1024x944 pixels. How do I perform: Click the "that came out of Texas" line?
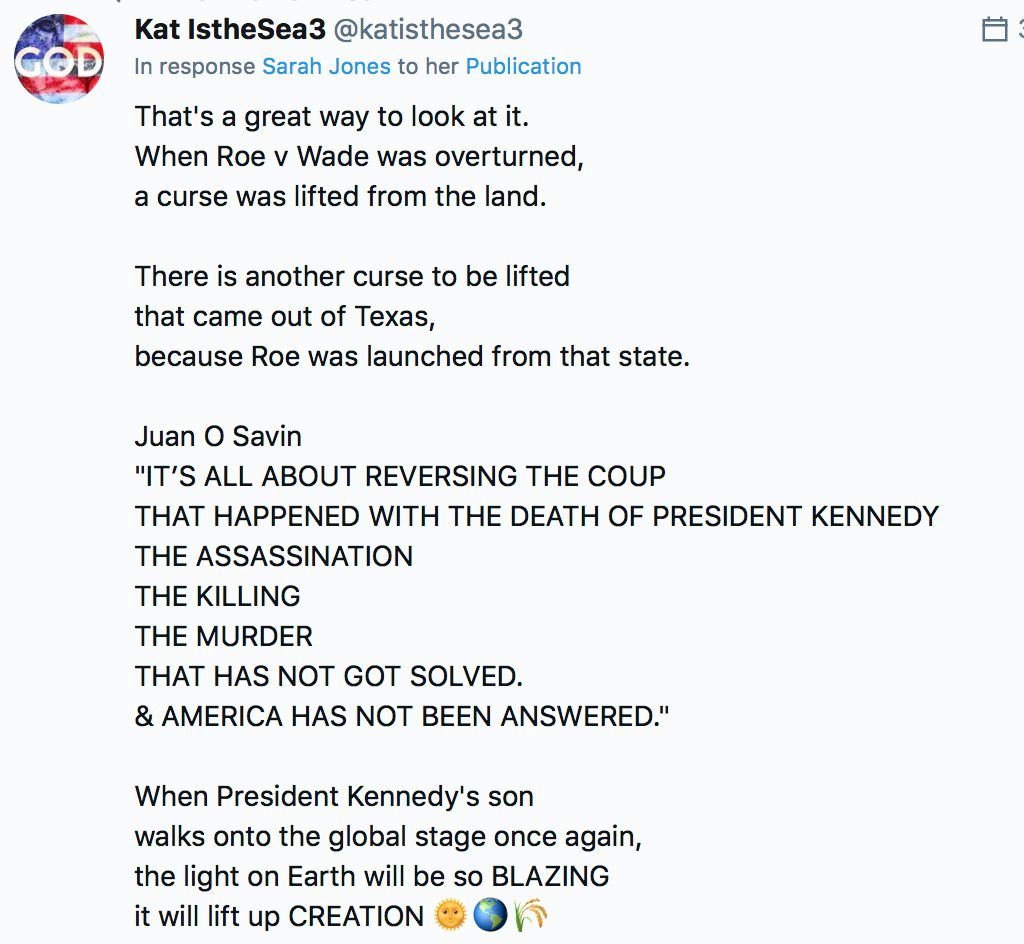click(x=285, y=317)
